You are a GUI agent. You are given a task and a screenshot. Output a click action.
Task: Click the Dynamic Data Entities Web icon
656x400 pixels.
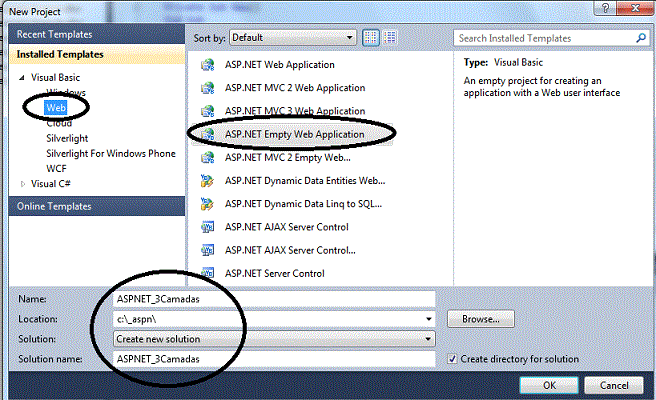[208, 181]
